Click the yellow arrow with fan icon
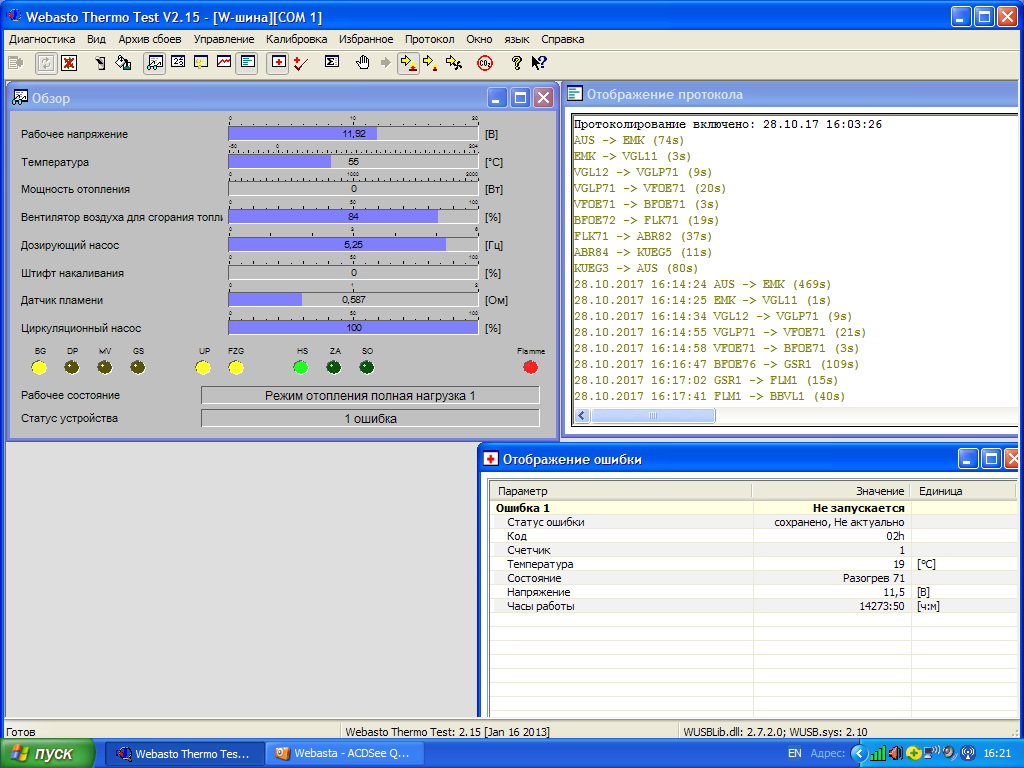The image size is (1024, 768). pyautogui.click(x=454, y=63)
